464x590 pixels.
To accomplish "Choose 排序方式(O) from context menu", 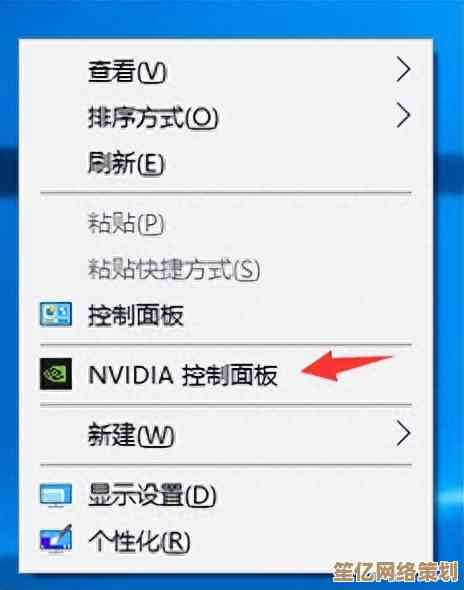I will [153, 117].
